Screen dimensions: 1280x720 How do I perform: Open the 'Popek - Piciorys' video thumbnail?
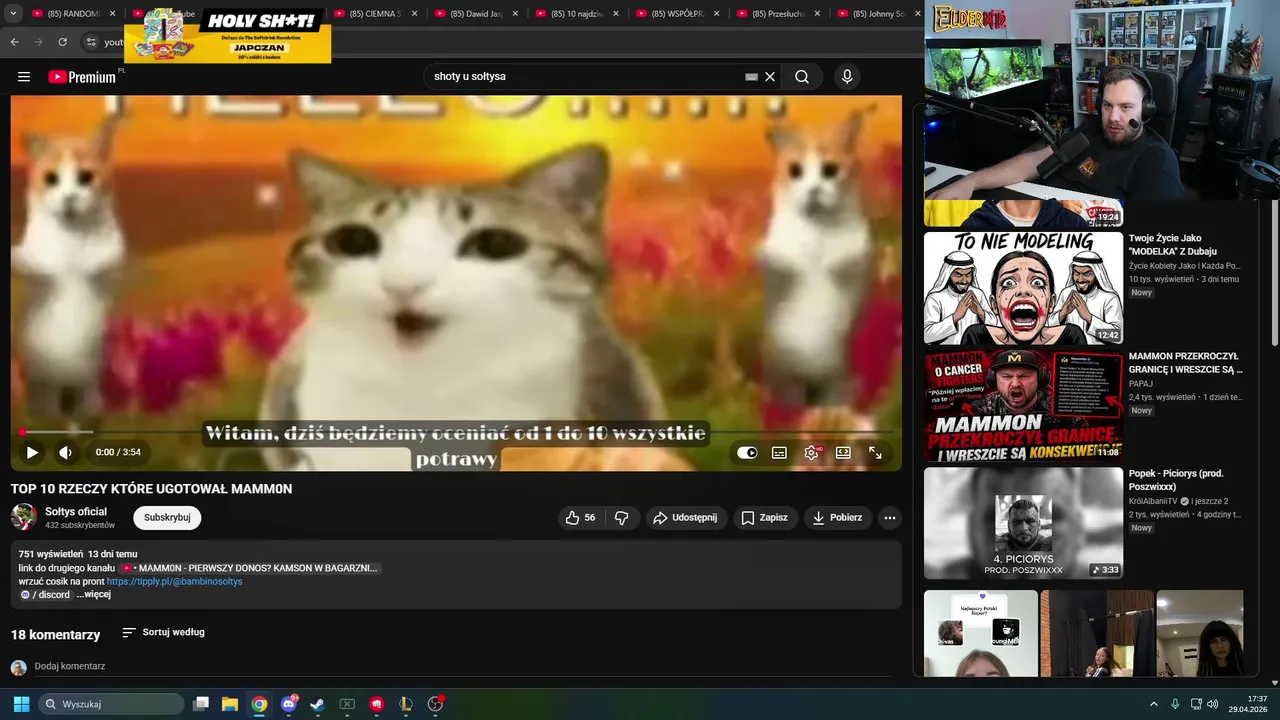1023,523
